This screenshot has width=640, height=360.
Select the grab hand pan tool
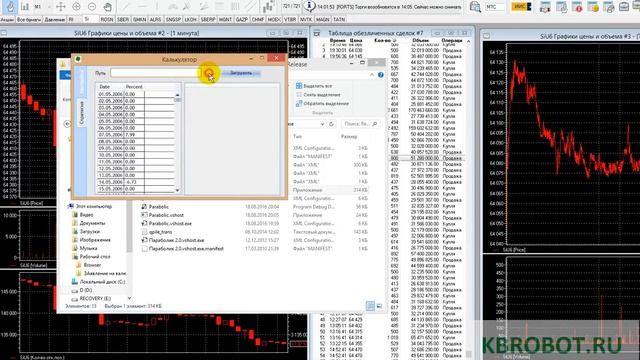pos(107,7)
